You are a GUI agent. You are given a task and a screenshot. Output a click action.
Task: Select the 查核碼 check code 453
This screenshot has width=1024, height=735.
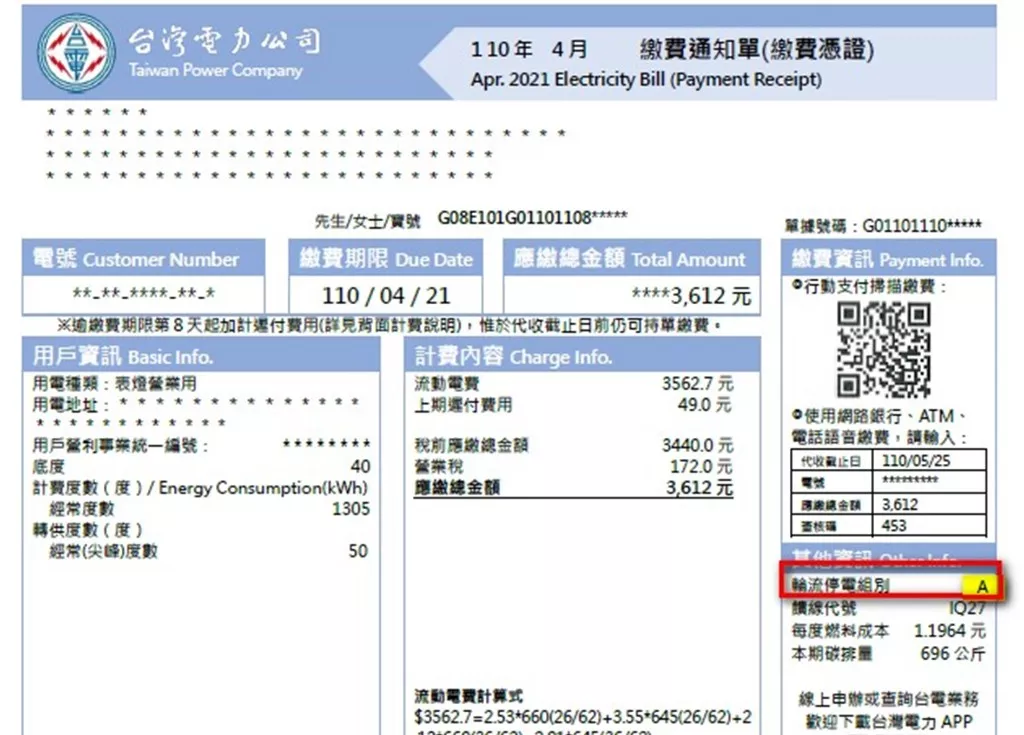click(x=894, y=526)
